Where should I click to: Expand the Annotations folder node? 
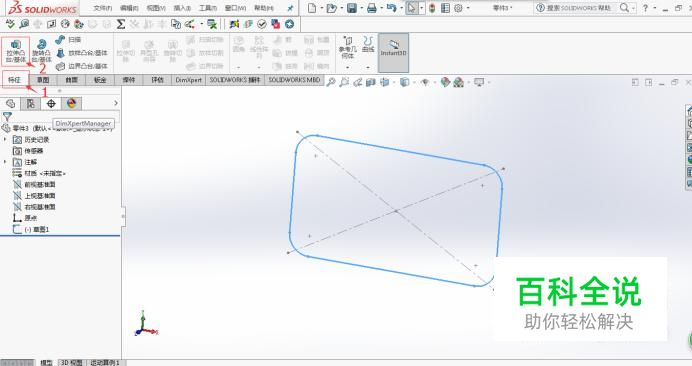coord(5,162)
